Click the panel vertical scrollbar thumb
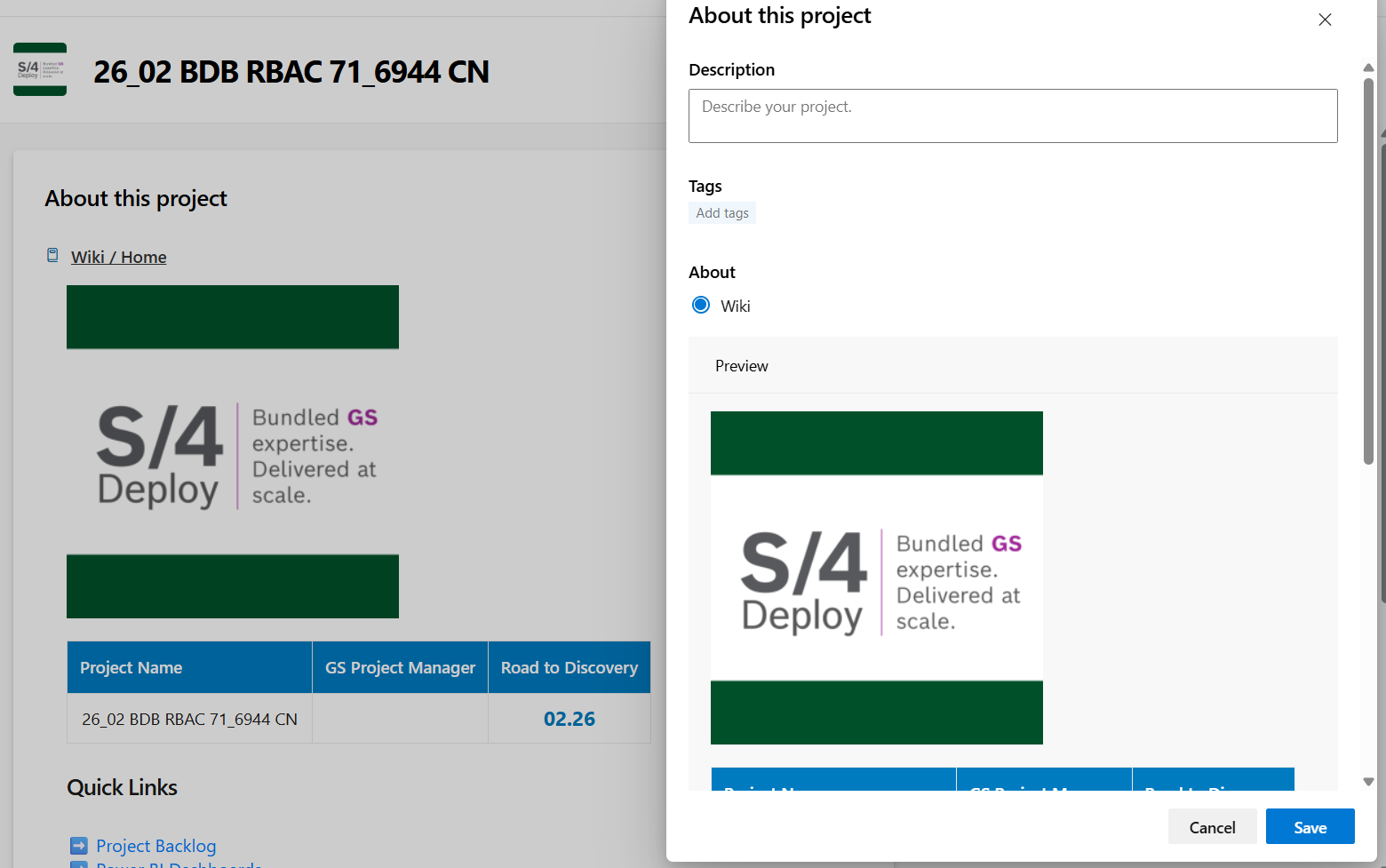Screen dimensions: 1386x868 pyautogui.click(x=1368, y=271)
